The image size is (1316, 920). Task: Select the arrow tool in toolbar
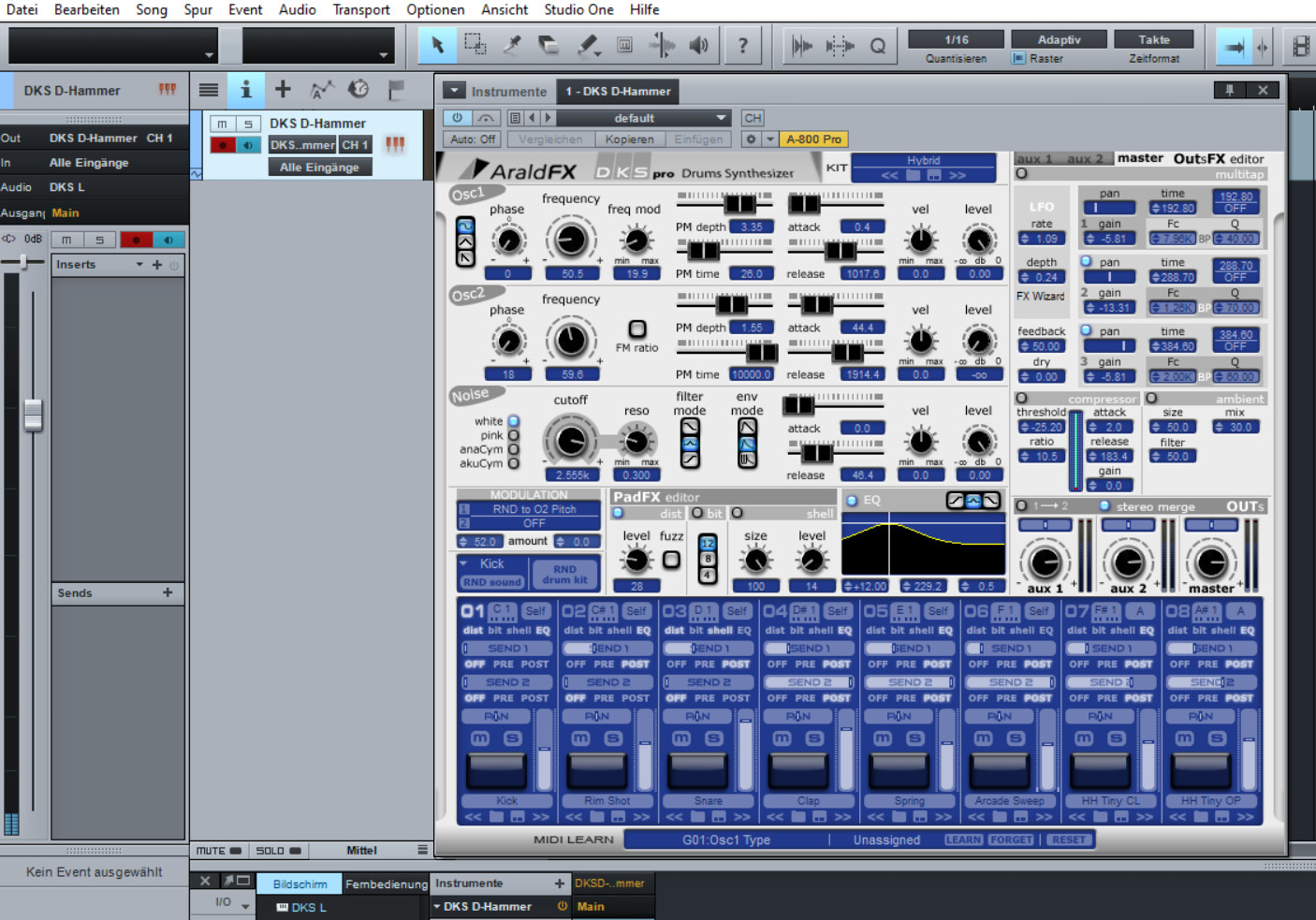pos(437,45)
